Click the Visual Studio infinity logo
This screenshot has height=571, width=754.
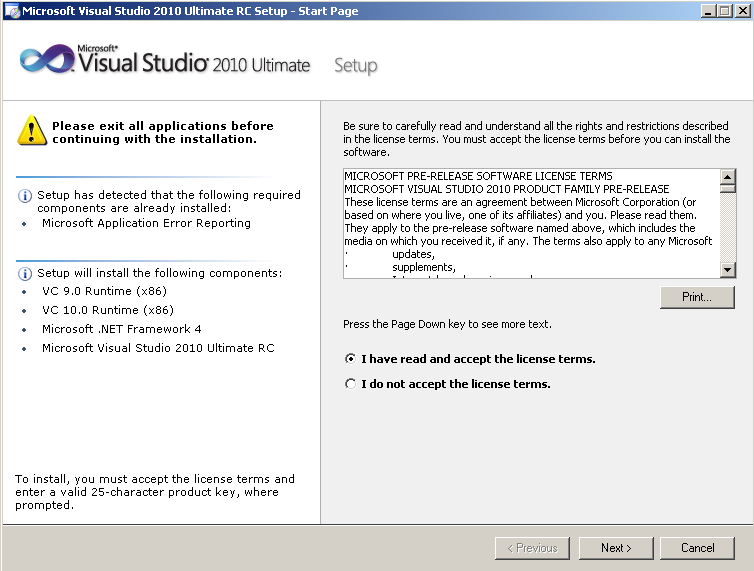pos(47,59)
